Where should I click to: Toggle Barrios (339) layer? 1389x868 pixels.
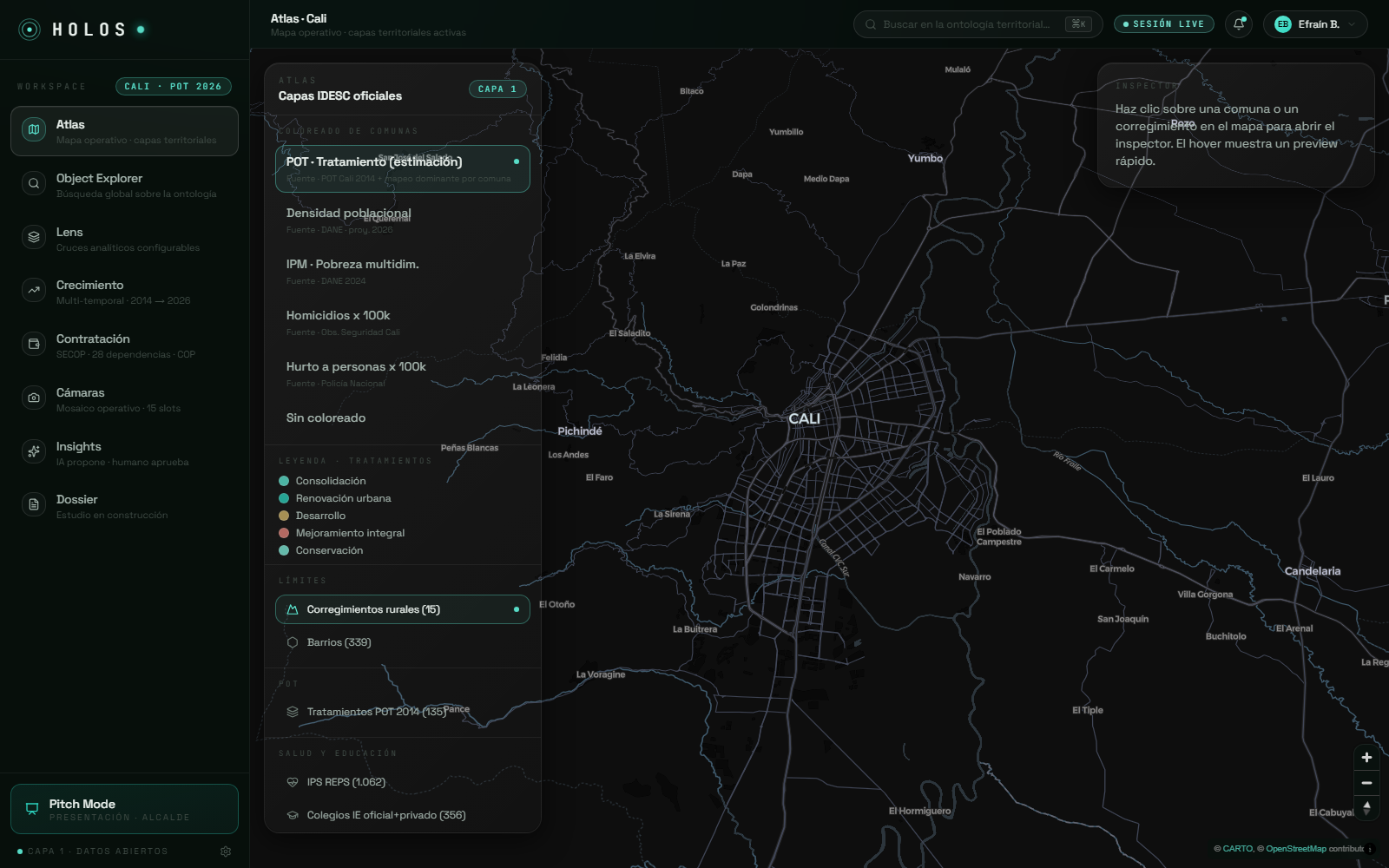click(x=403, y=642)
